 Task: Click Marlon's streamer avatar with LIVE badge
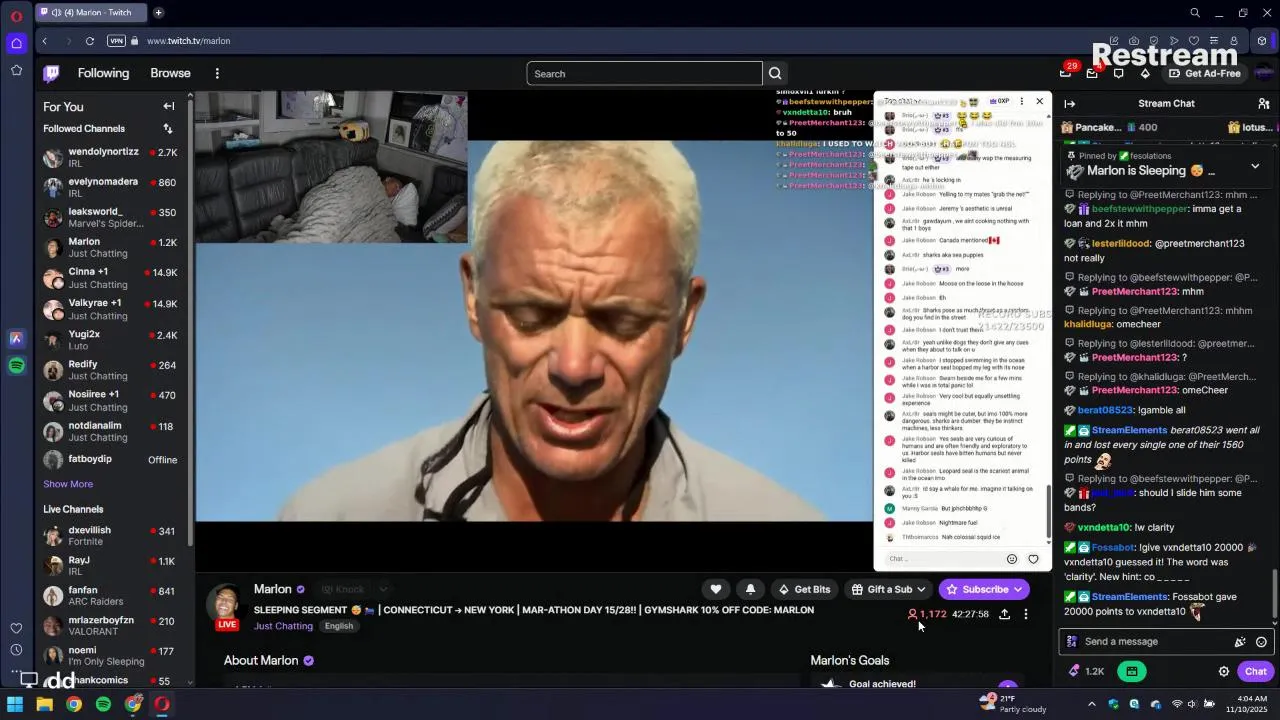point(227,605)
